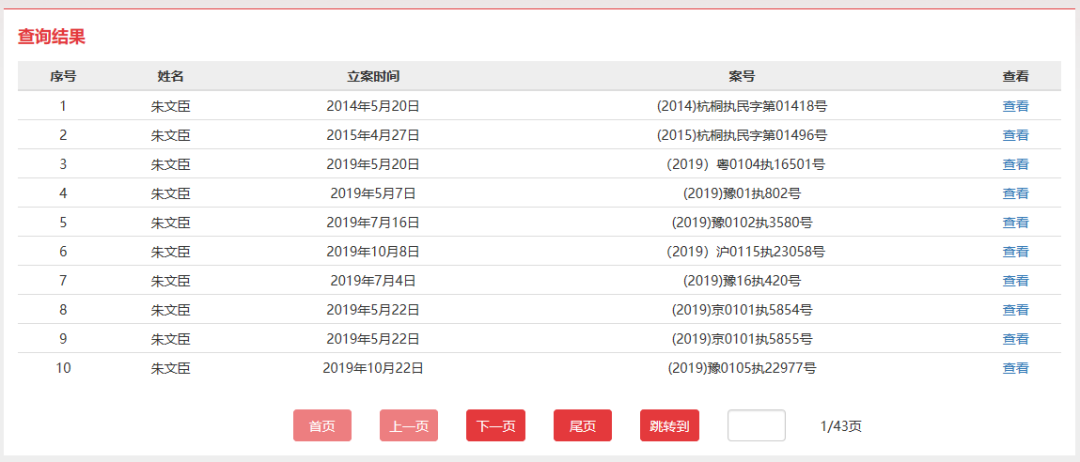
Task: Open 查看 link for case (2019)京0101执5854号
Action: tap(1015, 311)
